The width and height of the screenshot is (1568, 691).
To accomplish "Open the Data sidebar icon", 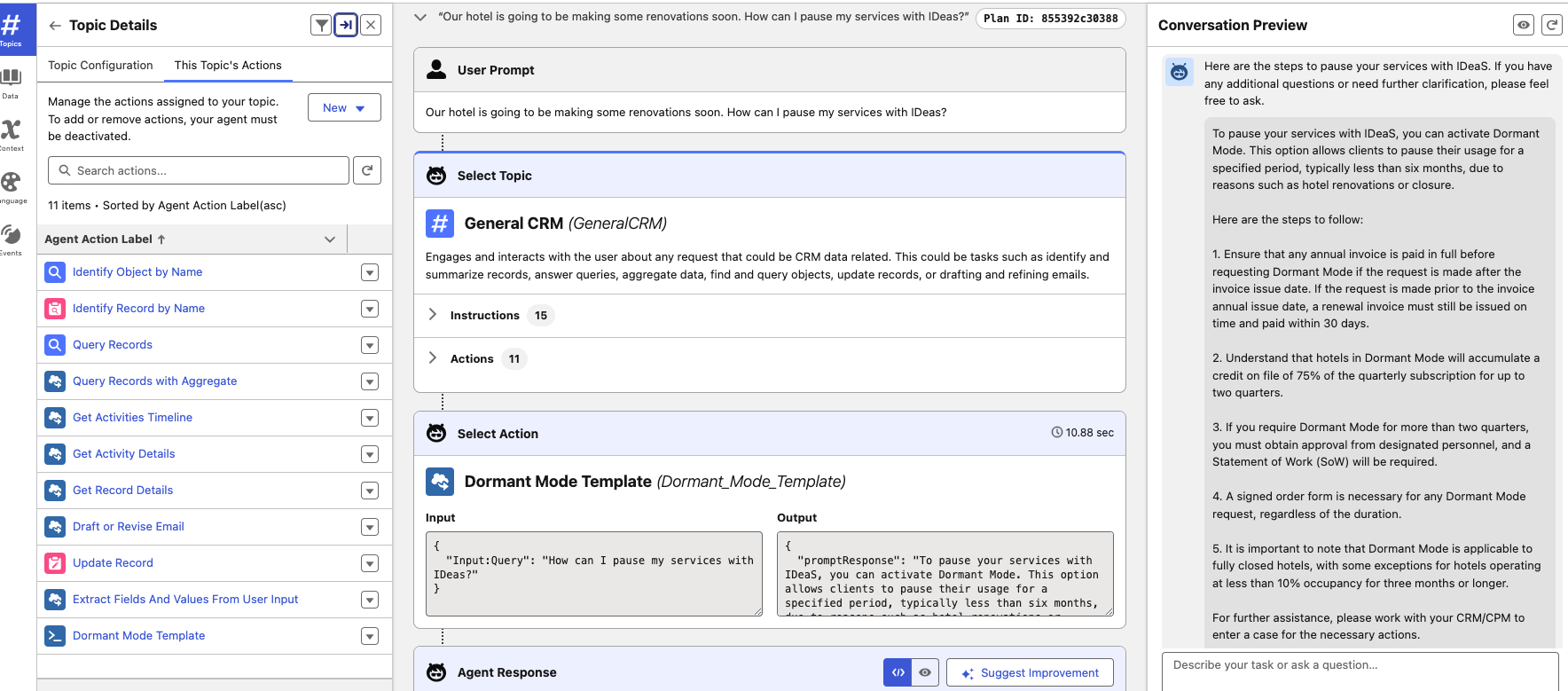I will pyautogui.click(x=11, y=81).
